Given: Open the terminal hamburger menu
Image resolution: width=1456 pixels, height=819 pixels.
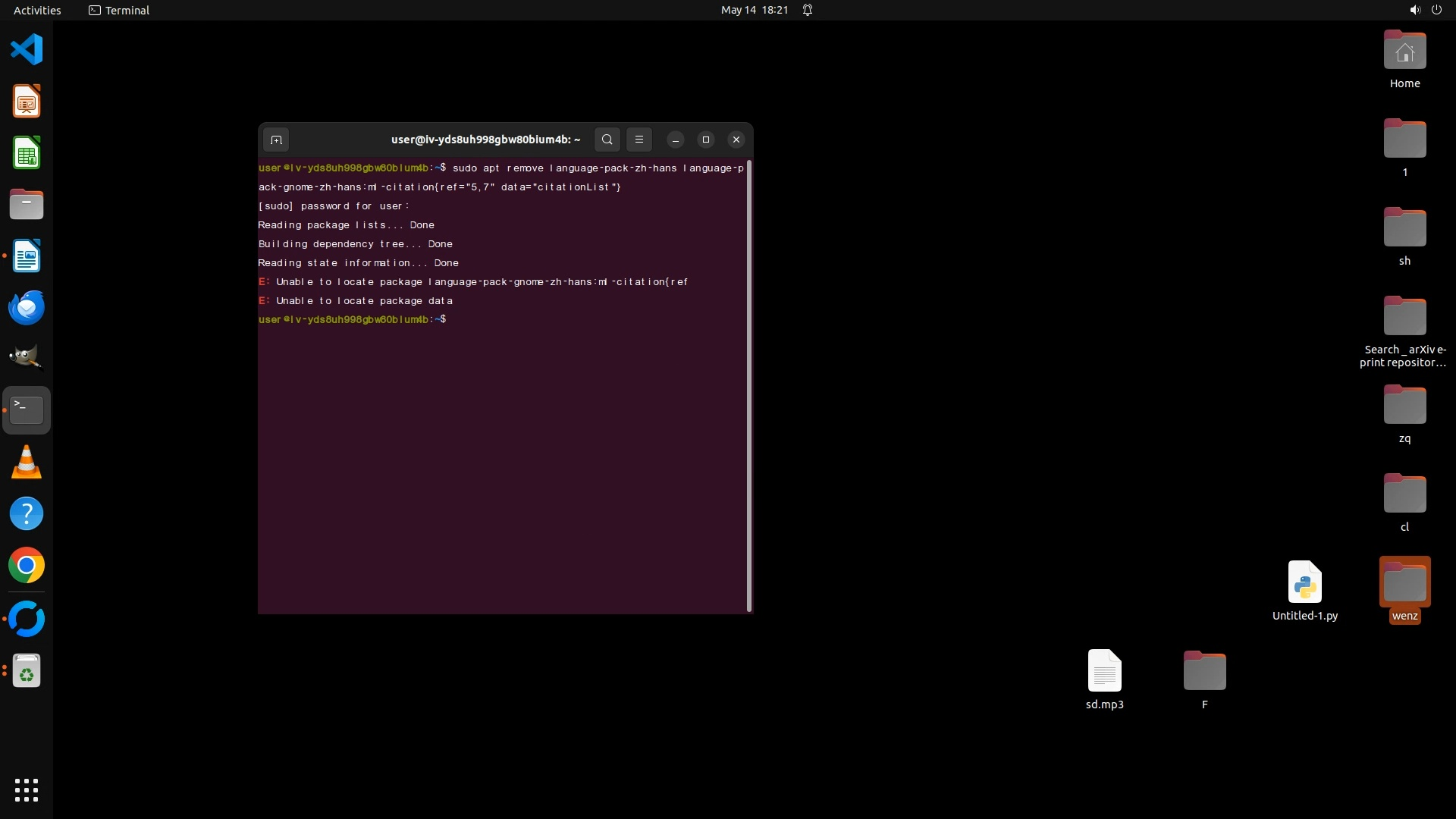Looking at the screenshot, I should 639,140.
